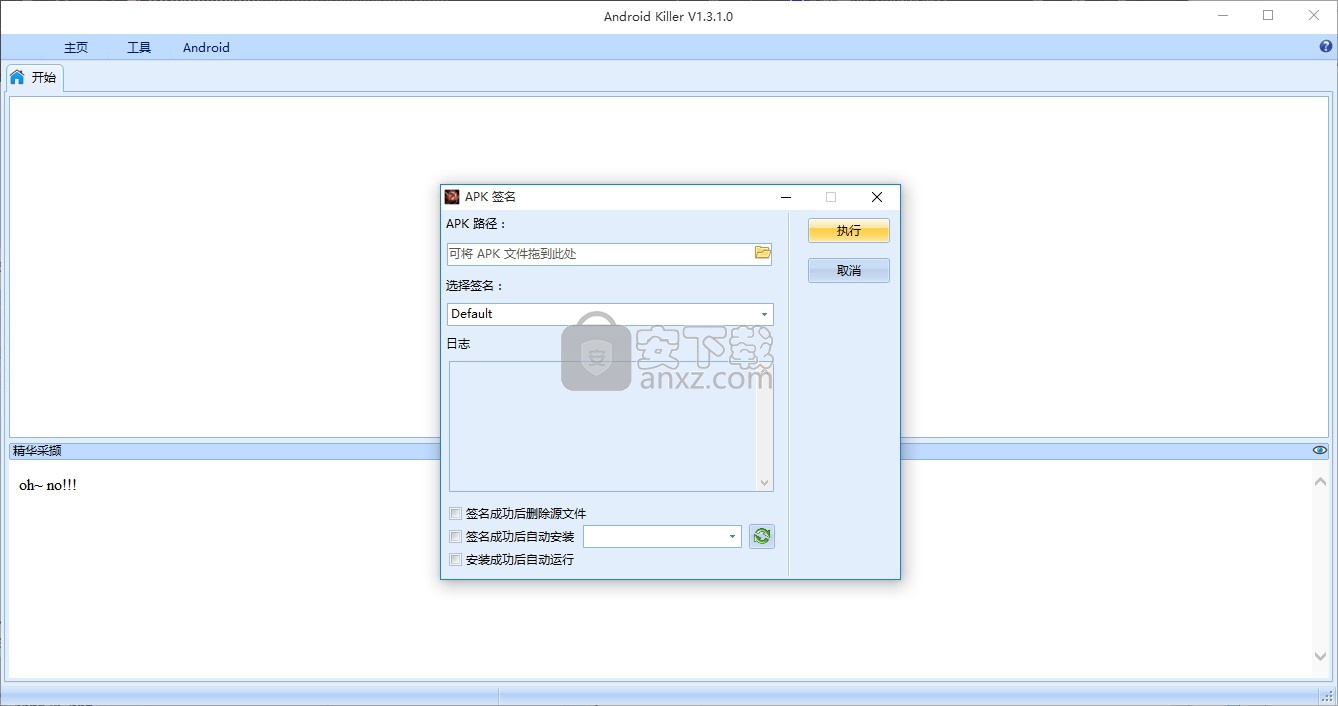1338x706 pixels.
Task: Click the blue help question mark icon
Action: click(1327, 47)
